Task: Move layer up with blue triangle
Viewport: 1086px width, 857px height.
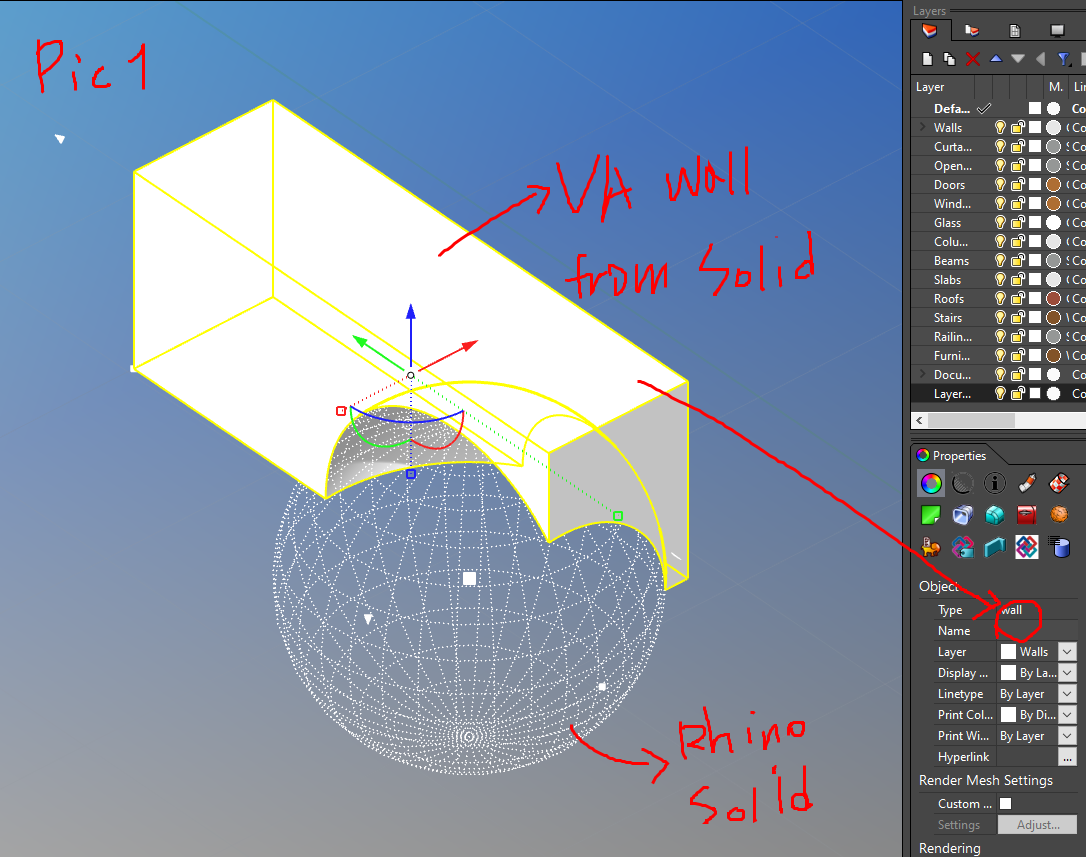Action: (996, 59)
